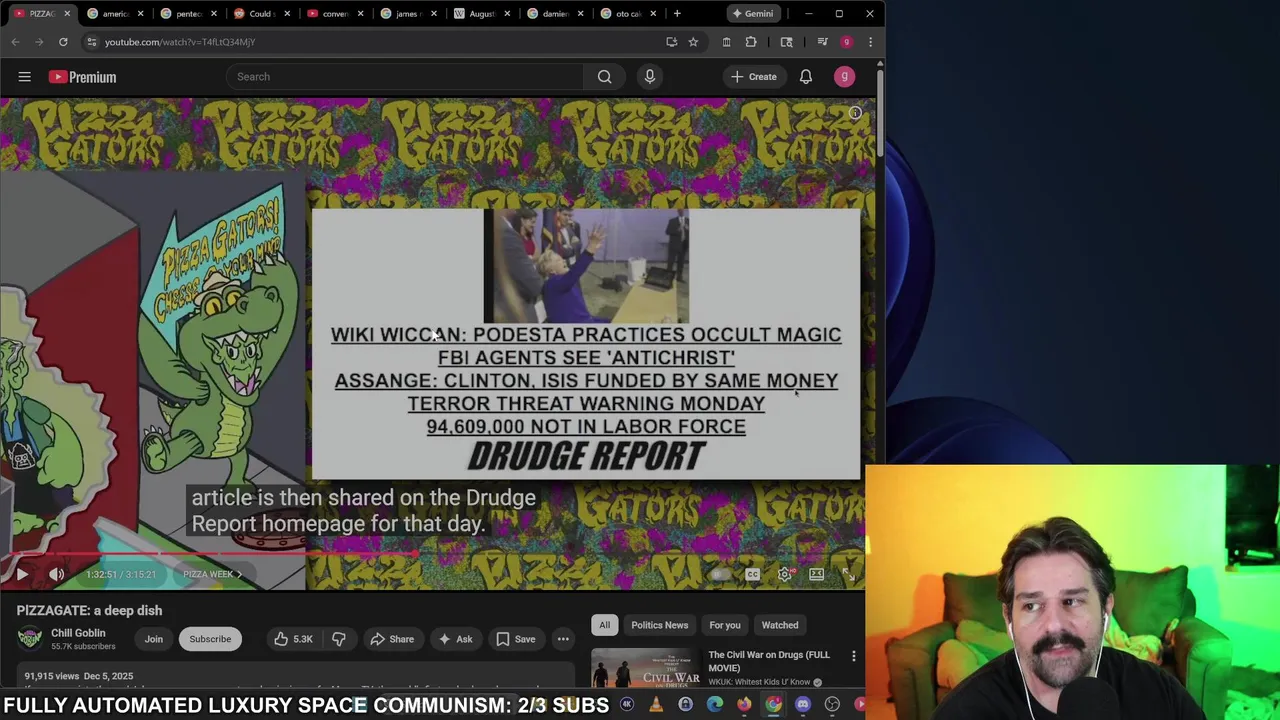This screenshot has width=1280, height=720.
Task: Open Discord from the taskbar
Action: click(x=802, y=705)
